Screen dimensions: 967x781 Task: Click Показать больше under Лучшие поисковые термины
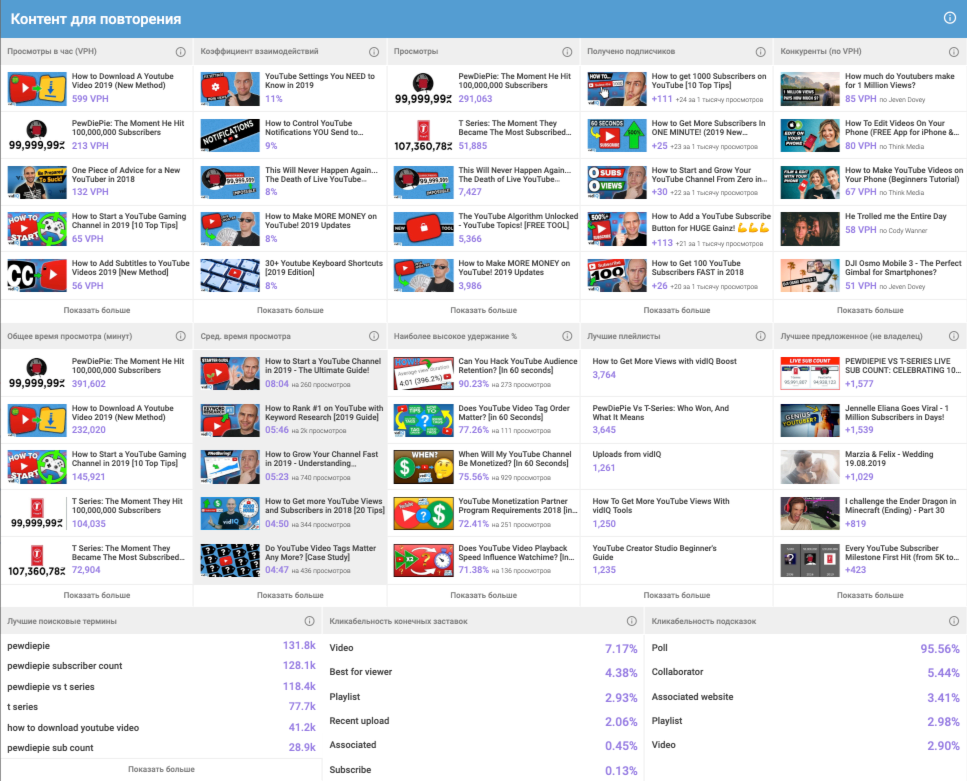pos(161,769)
